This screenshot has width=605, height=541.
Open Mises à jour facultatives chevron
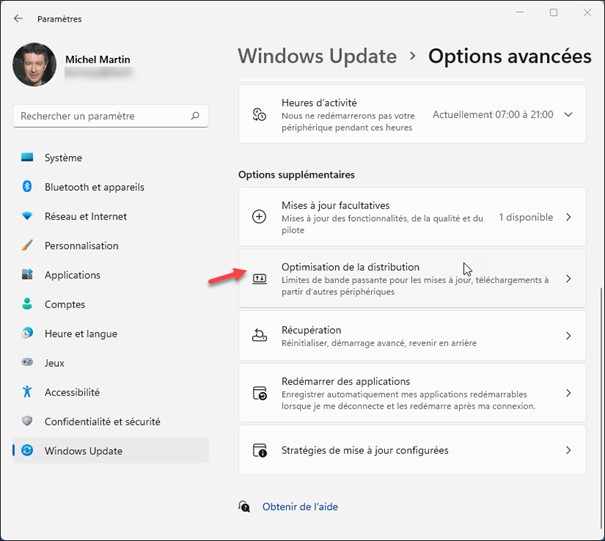[568, 217]
